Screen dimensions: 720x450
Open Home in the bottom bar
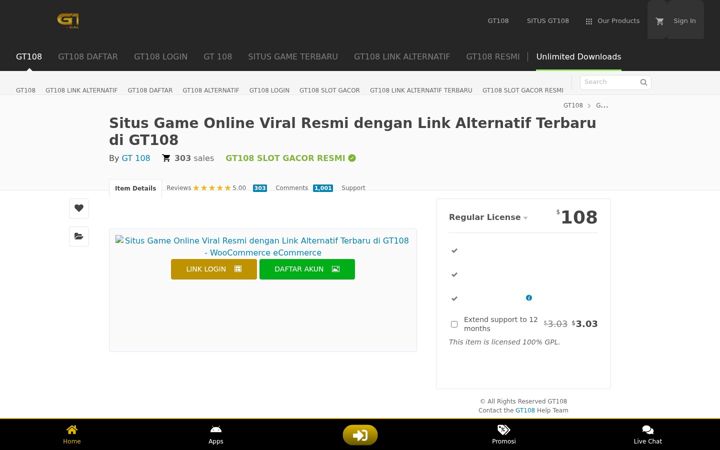tap(72, 434)
